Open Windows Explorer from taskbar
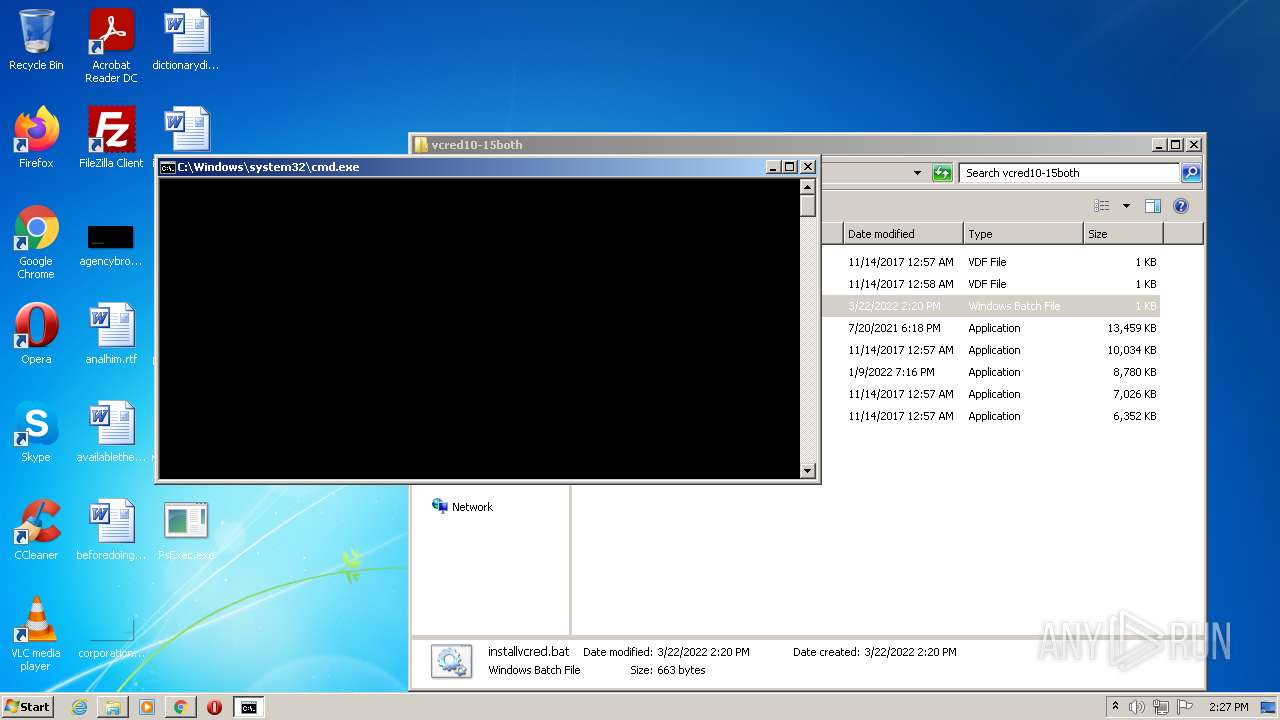 click(x=113, y=707)
